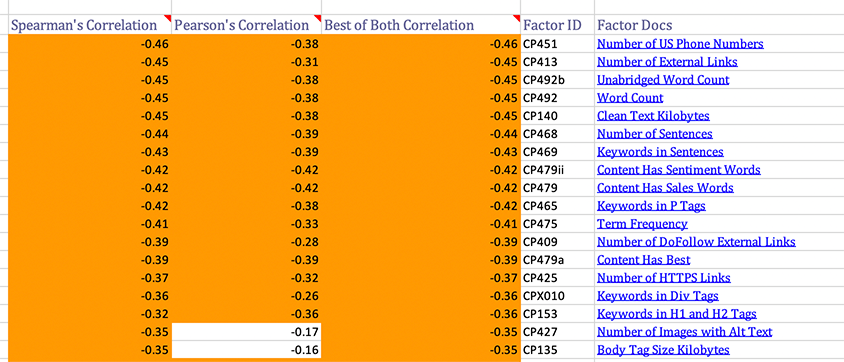This screenshot has width=844, height=362.
Task: Select Pearson's value -0.16 in CP135 row
Action: click(247, 350)
